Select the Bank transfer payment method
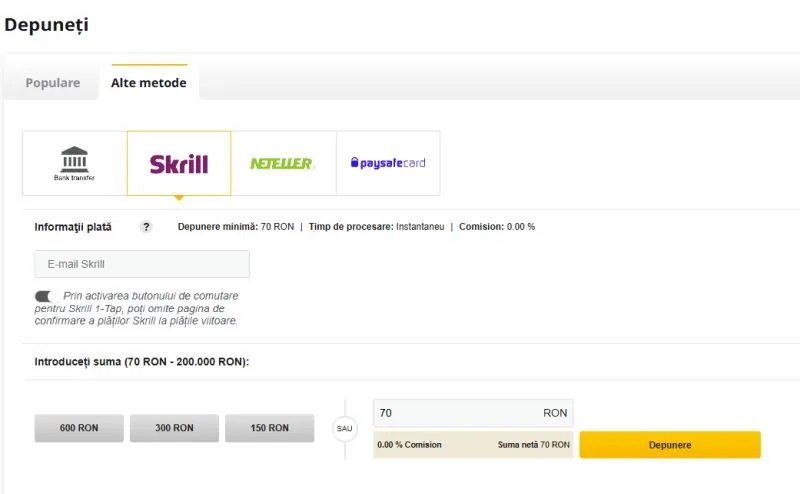800x494 pixels. (74, 163)
